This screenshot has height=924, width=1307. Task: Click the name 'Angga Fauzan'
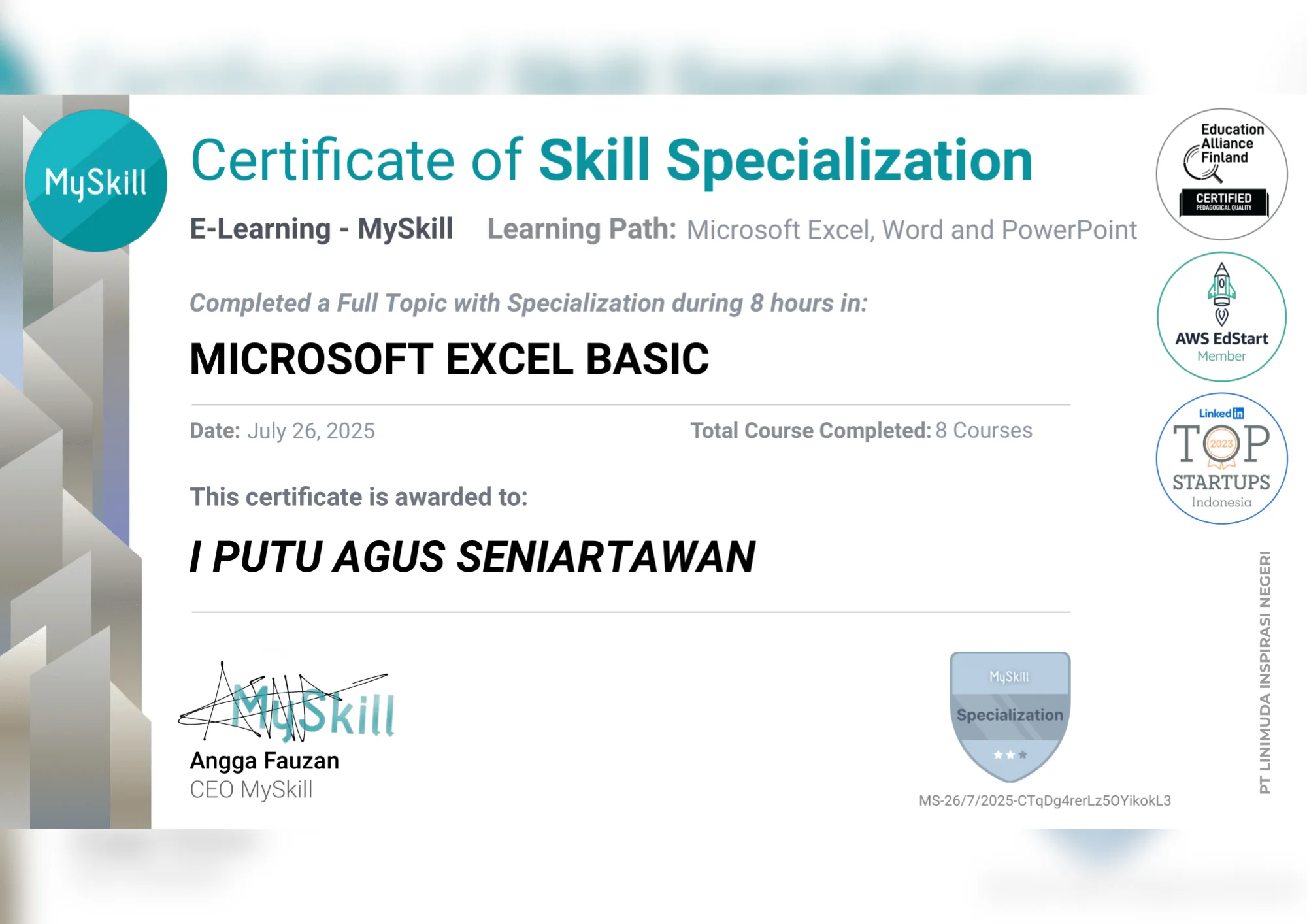coord(265,761)
